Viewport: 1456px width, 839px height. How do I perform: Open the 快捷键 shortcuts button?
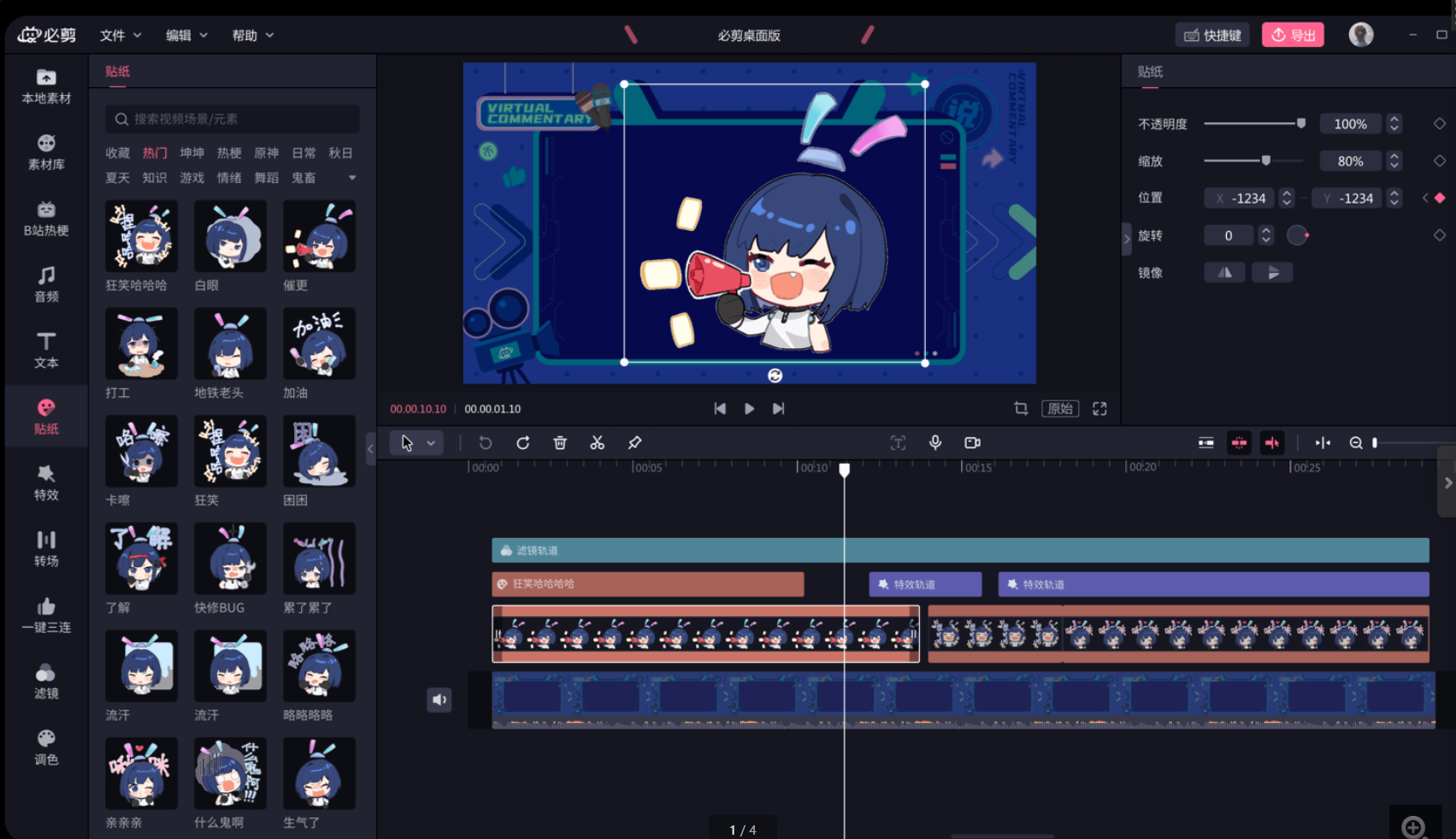(x=1212, y=35)
